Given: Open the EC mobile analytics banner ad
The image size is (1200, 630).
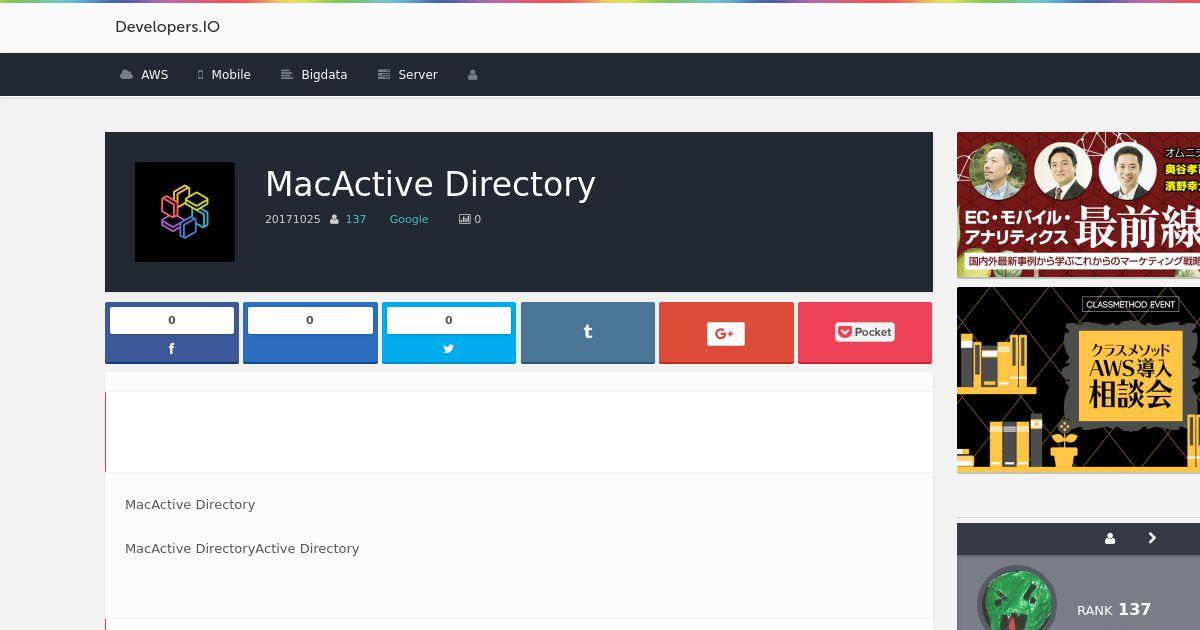Looking at the screenshot, I should point(1078,205).
